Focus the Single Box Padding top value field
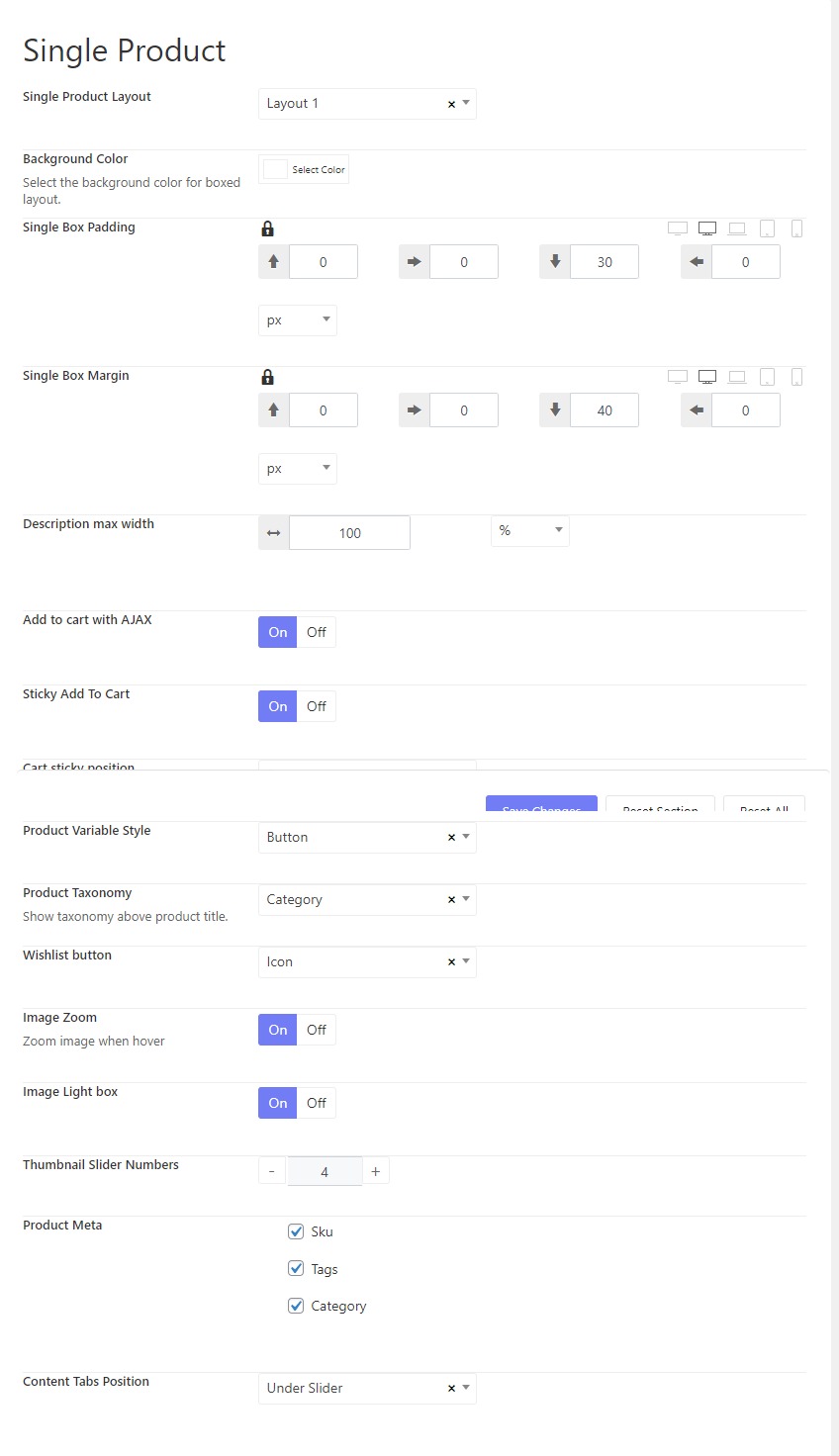The width and height of the screenshot is (839, 1456). [324, 262]
